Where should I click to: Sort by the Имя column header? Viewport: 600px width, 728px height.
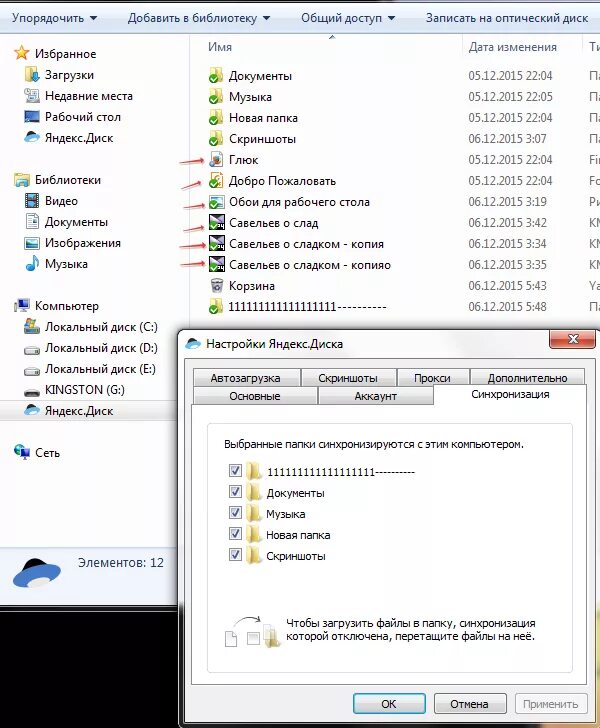point(219,47)
